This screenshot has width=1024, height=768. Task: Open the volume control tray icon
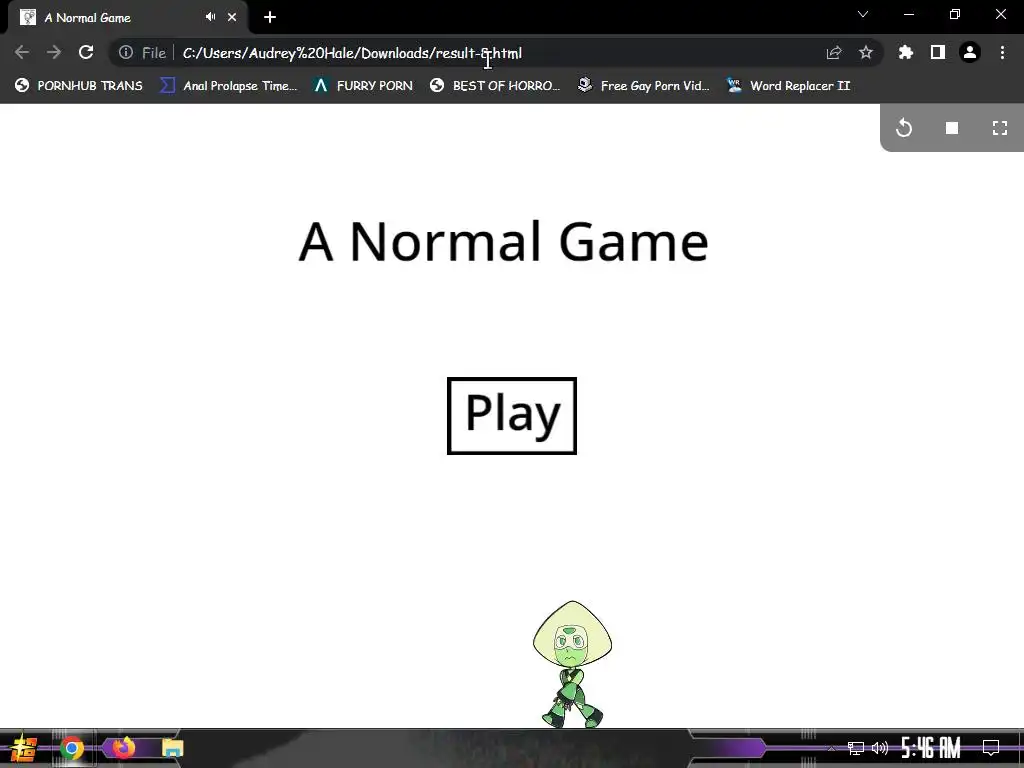click(880, 748)
